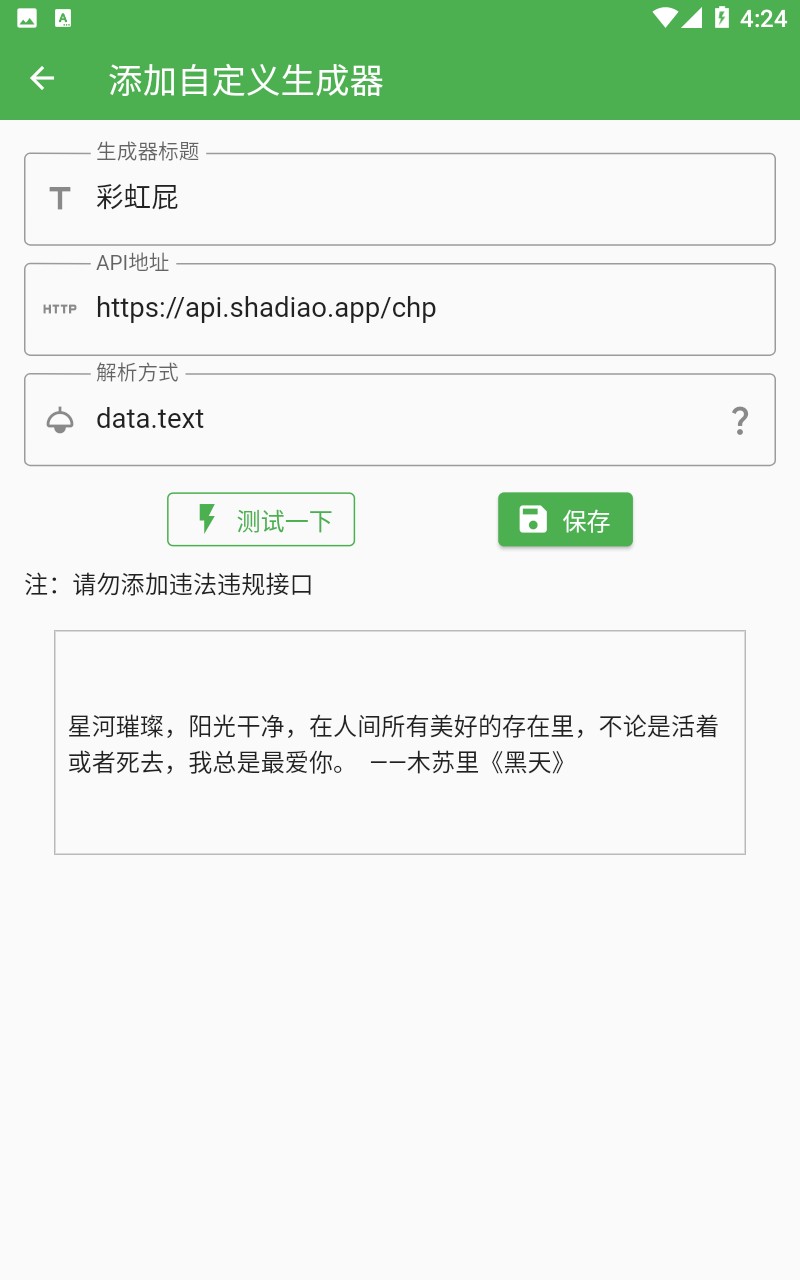Click the parse mode icon beside data.text
800x1280 pixels.
click(61, 420)
